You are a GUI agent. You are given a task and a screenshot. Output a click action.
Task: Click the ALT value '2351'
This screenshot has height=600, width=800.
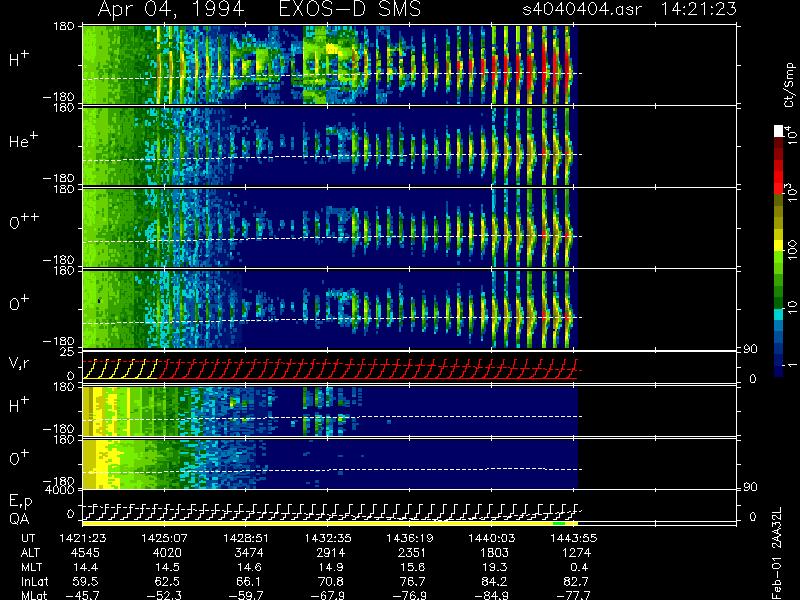[412, 553]
